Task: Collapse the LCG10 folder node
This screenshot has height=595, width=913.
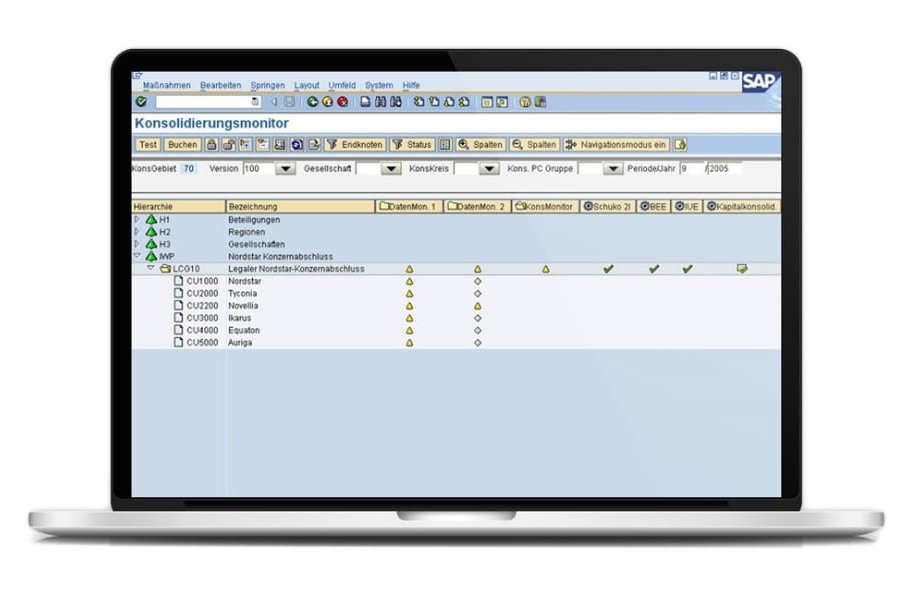Action: (151, 269)
